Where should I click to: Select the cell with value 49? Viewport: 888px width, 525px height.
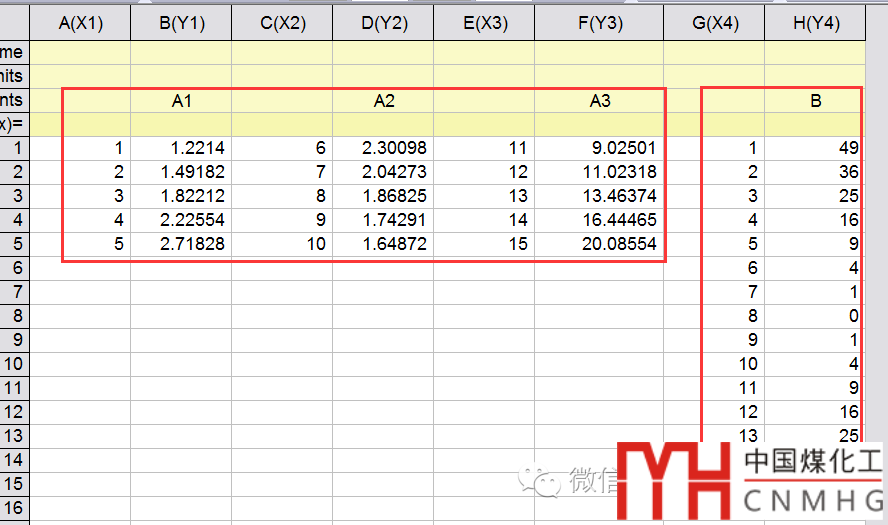coord(814,148)
